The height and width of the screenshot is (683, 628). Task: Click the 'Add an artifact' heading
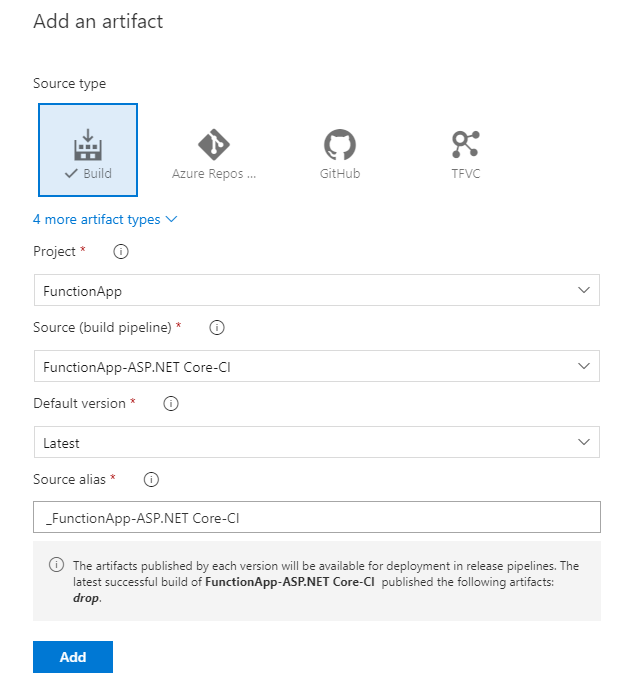(98, 21)
